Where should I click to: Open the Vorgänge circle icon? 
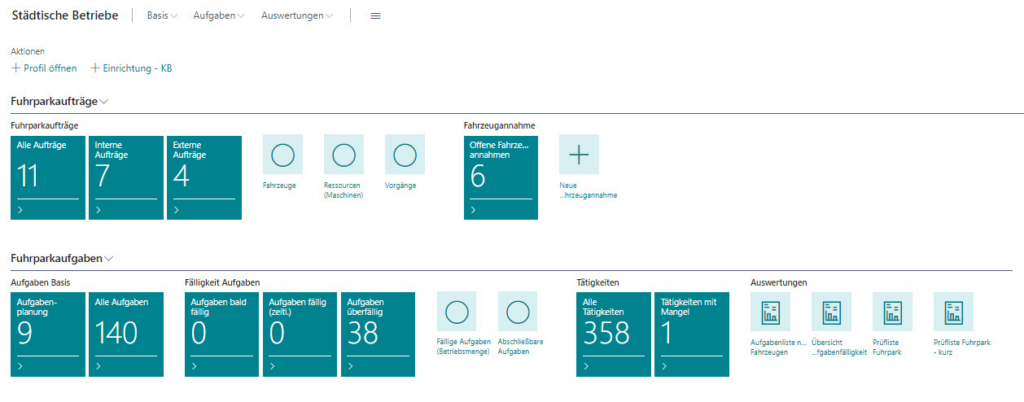404,155
